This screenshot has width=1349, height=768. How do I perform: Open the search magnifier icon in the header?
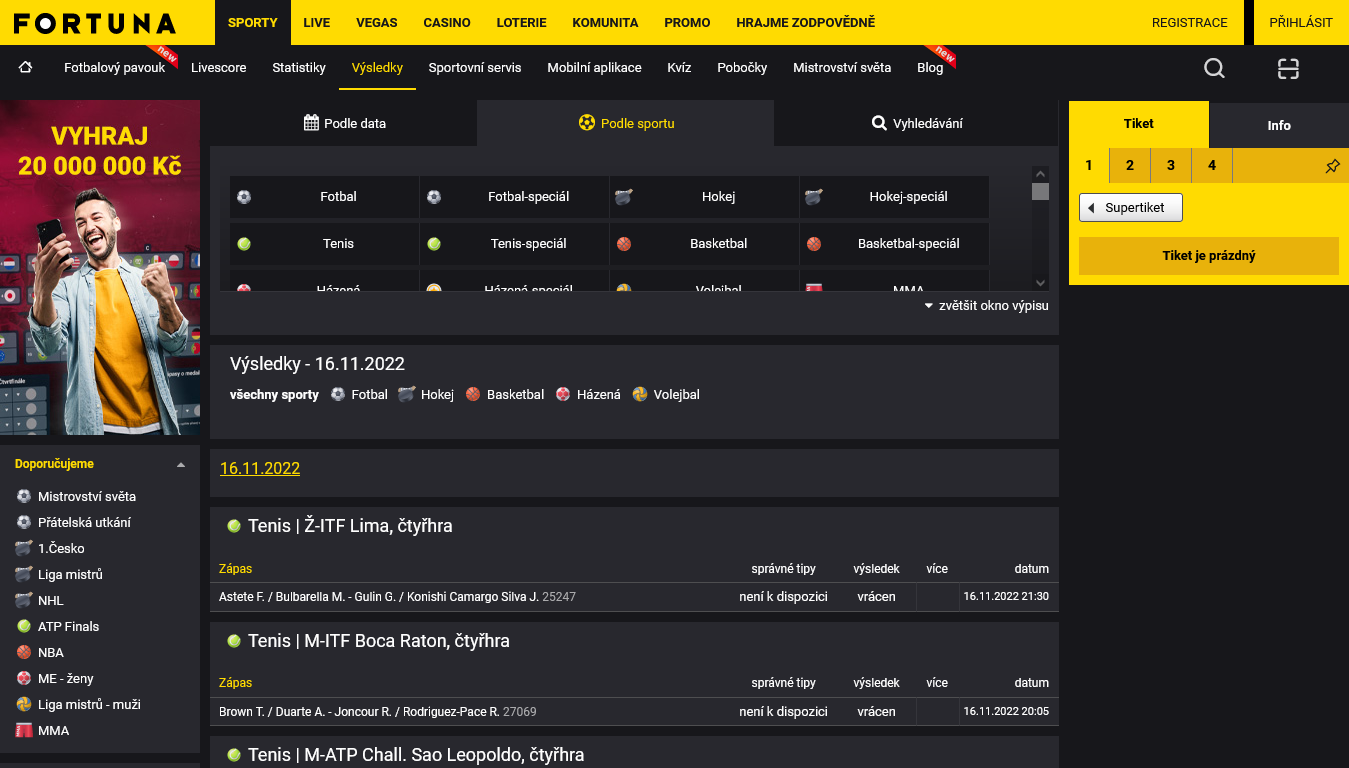(x=1214, y=68)
